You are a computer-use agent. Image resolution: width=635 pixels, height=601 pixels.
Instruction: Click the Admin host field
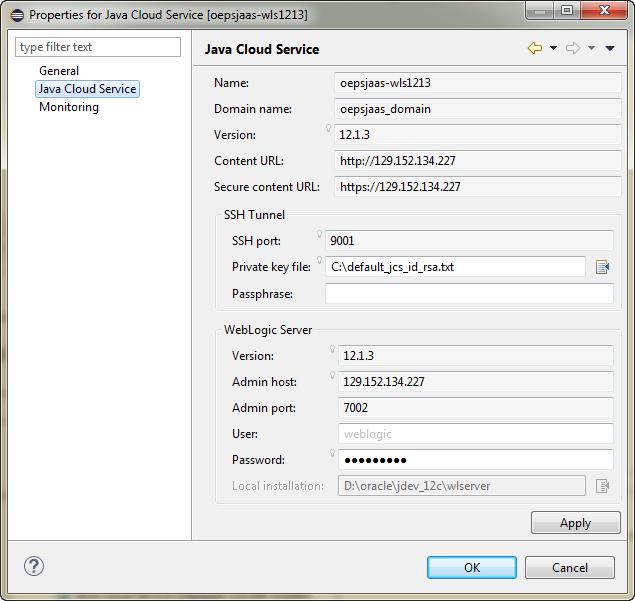(476, 381)
